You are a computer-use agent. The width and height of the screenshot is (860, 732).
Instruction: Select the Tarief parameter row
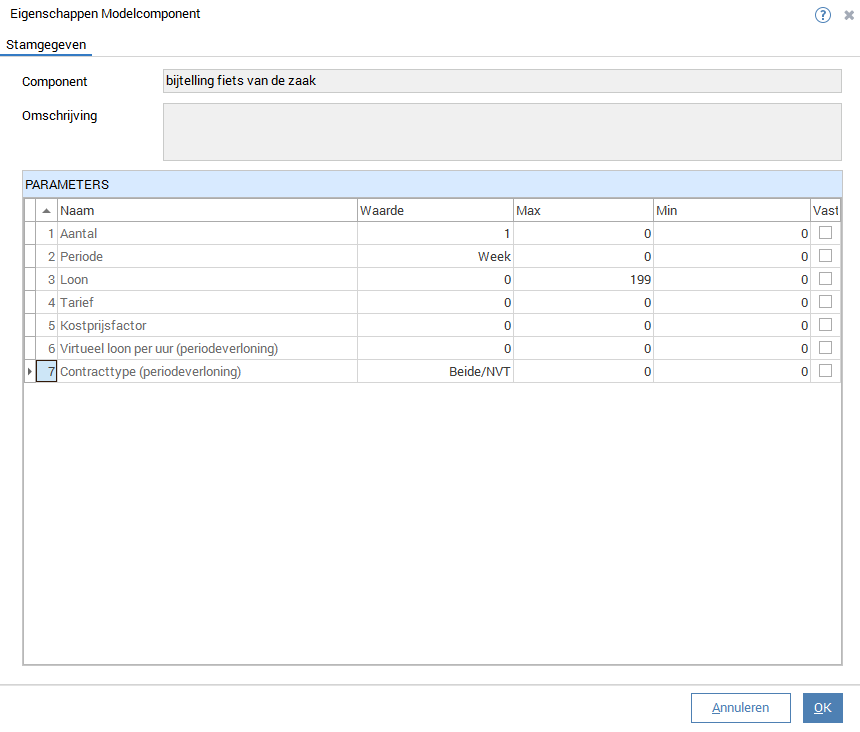pyautogui.click(x=207, y=303)
